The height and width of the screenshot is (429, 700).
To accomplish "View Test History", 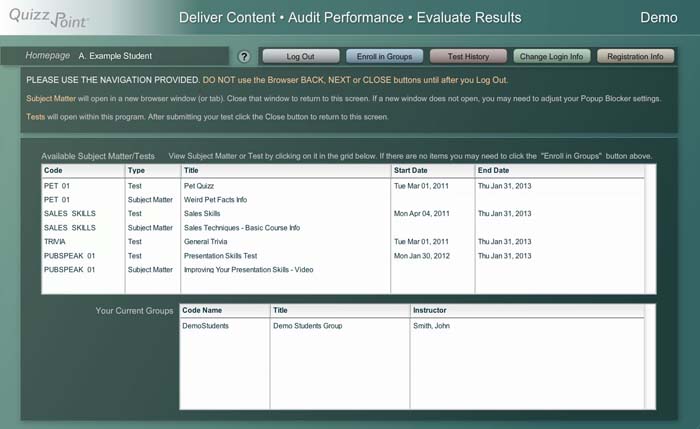I will click(x=468, y=57).
